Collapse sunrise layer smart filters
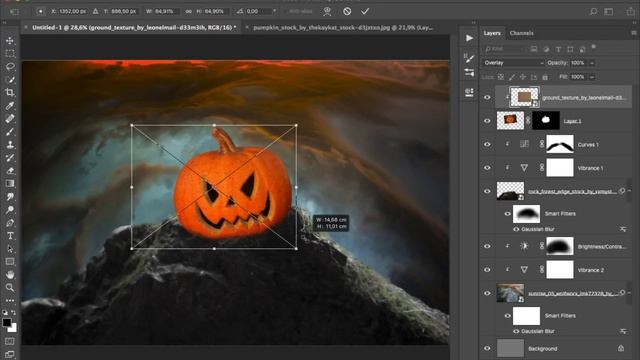 pyautogui.click(x=629, y=293)
